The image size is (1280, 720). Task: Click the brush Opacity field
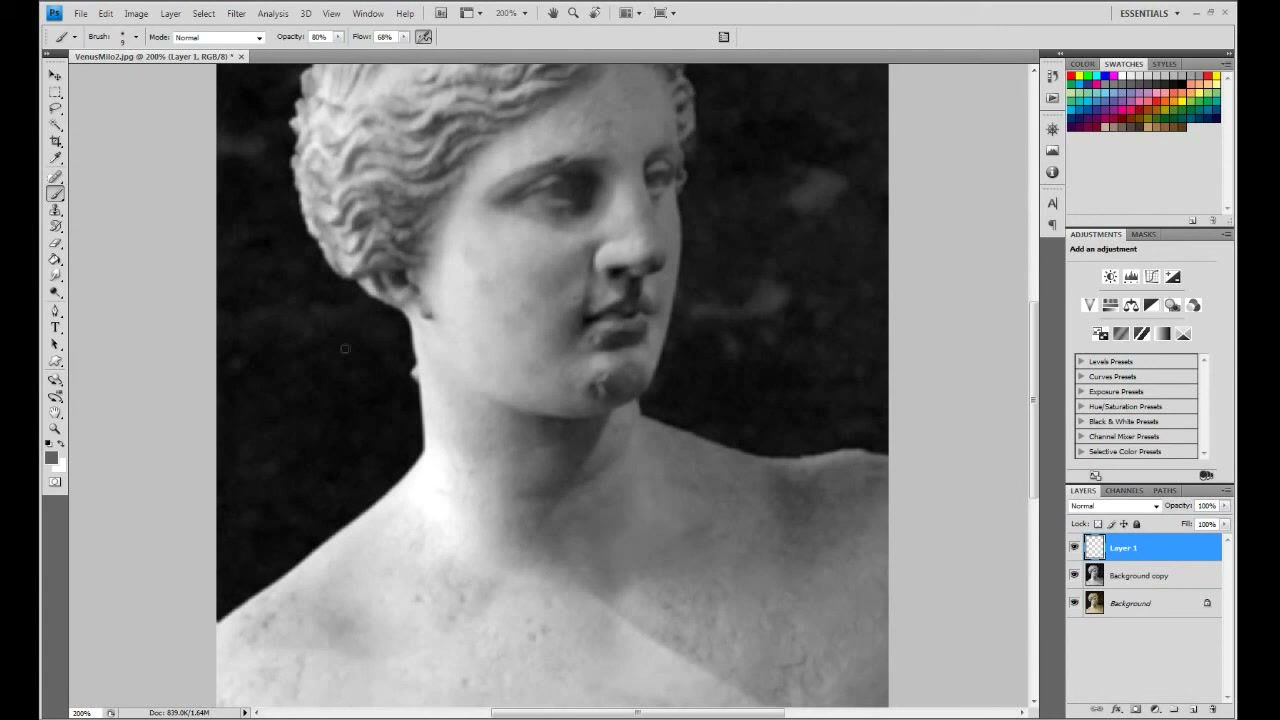point(319,37)
